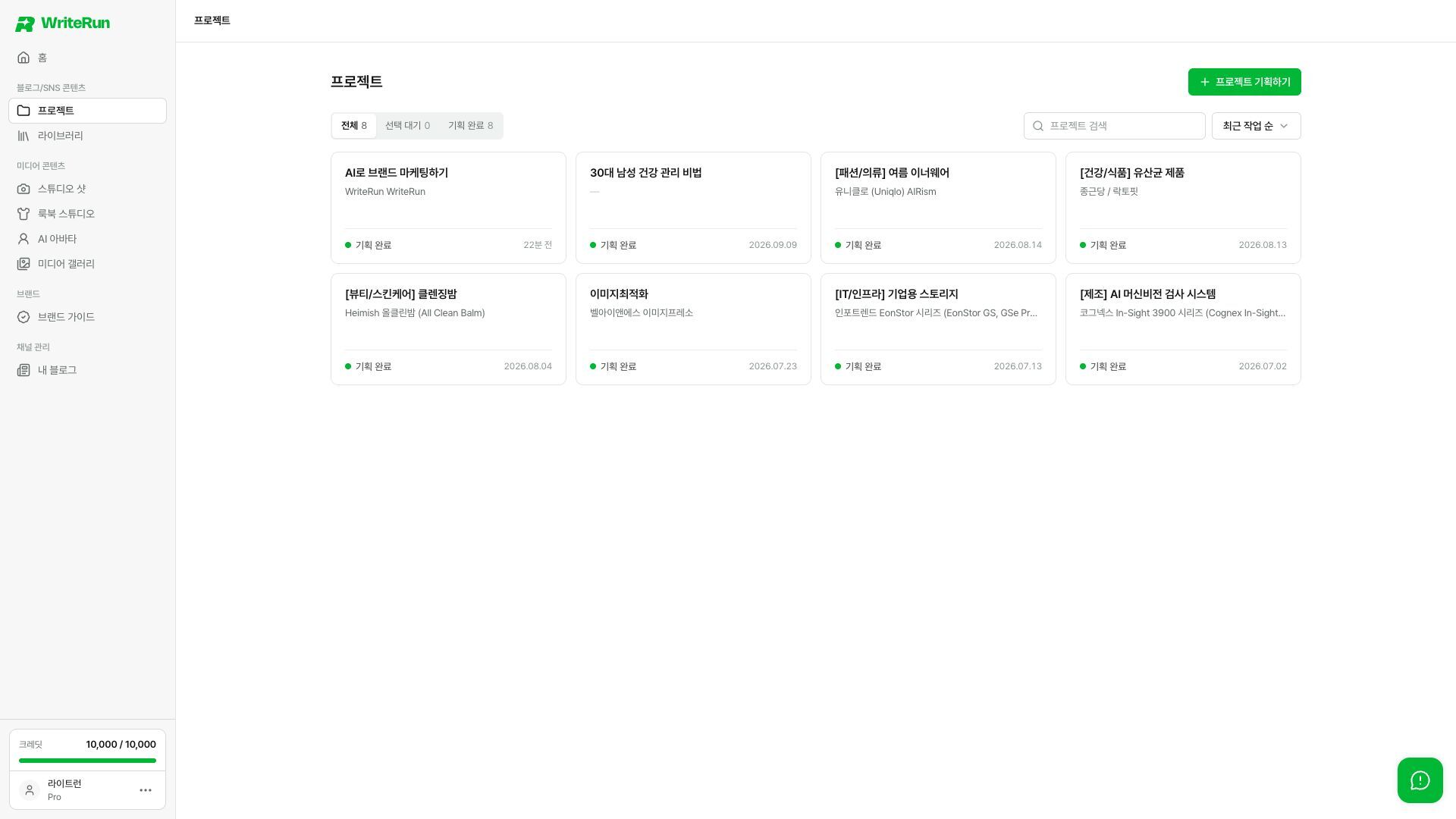Switch to the 선택 대기 0 tab
1456x819 pixels.
[407, 126]
